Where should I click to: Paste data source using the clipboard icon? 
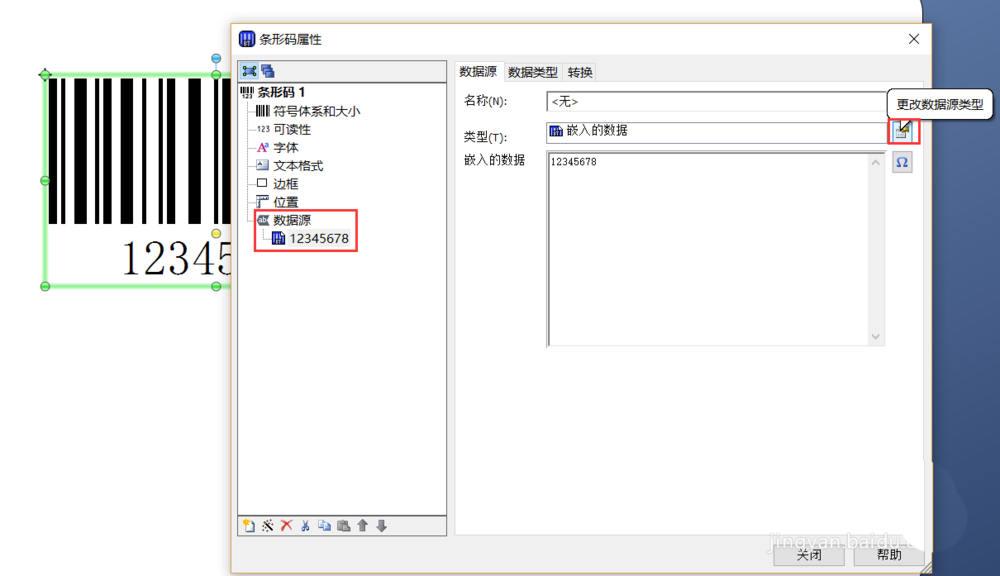point(344,526)
